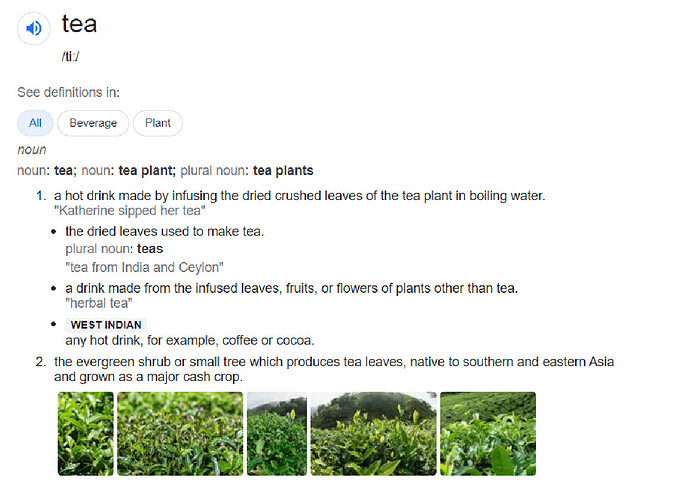Switch to the Plant definitions filter
Screen dimensions: 690x486
157,123
